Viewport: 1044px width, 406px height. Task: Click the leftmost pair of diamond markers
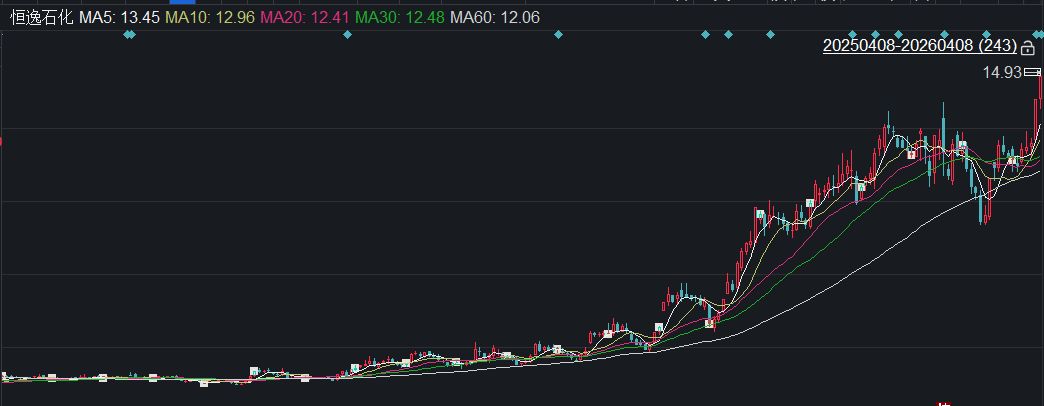pyautogui.click(x=129, y=35)
